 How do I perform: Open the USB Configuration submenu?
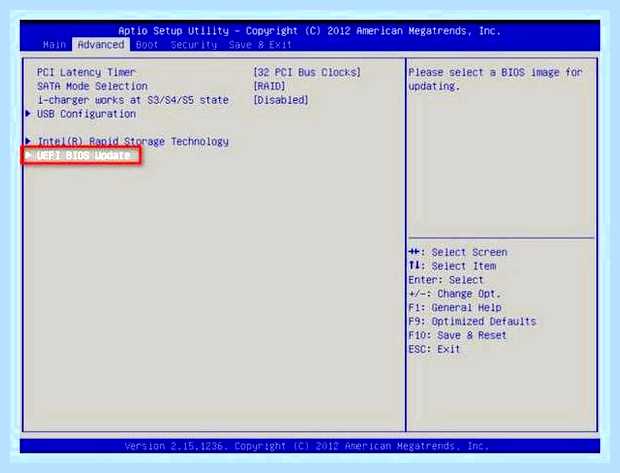[86, 114]
